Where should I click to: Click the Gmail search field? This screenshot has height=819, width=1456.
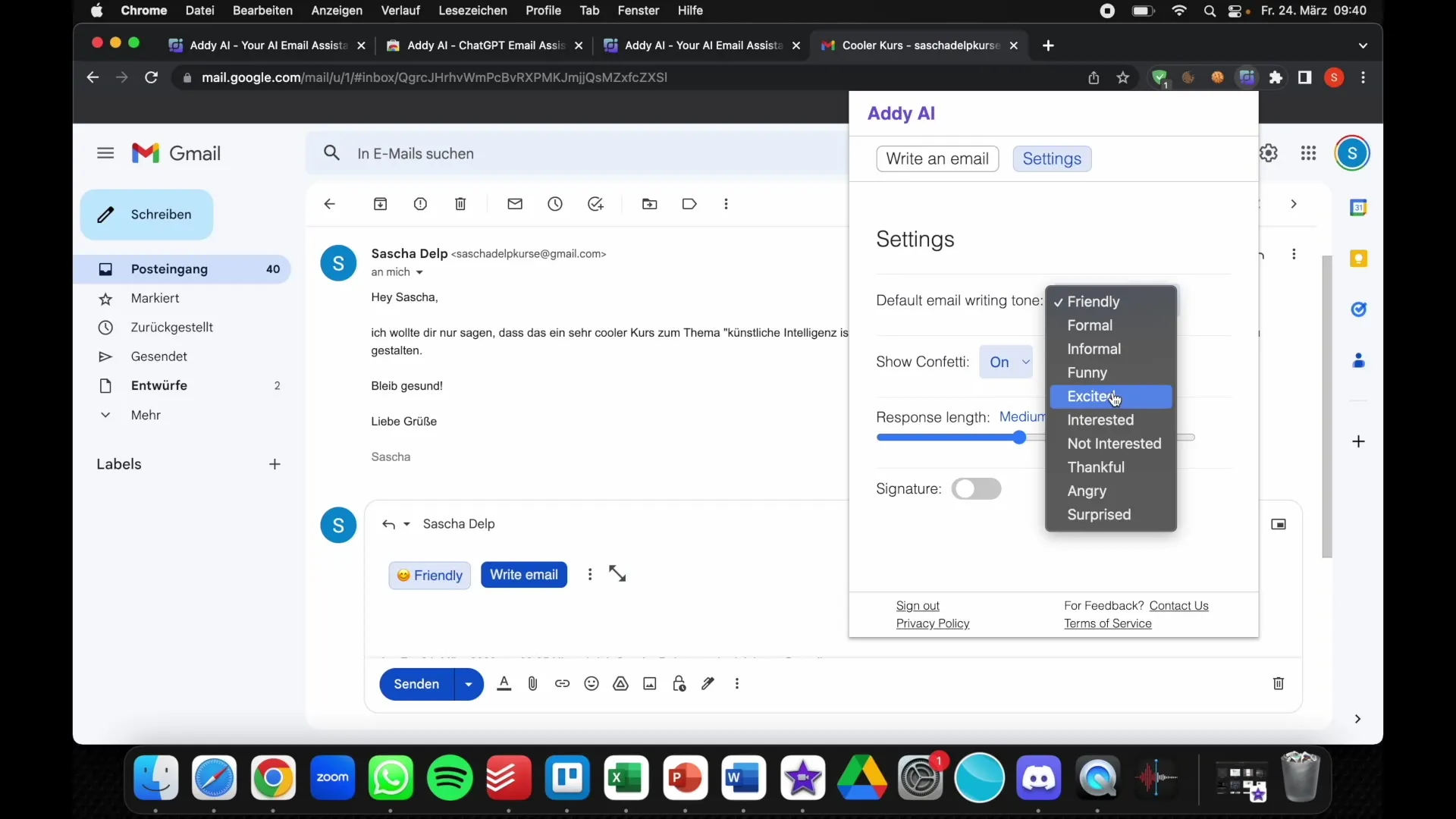[x=576, y=153]
